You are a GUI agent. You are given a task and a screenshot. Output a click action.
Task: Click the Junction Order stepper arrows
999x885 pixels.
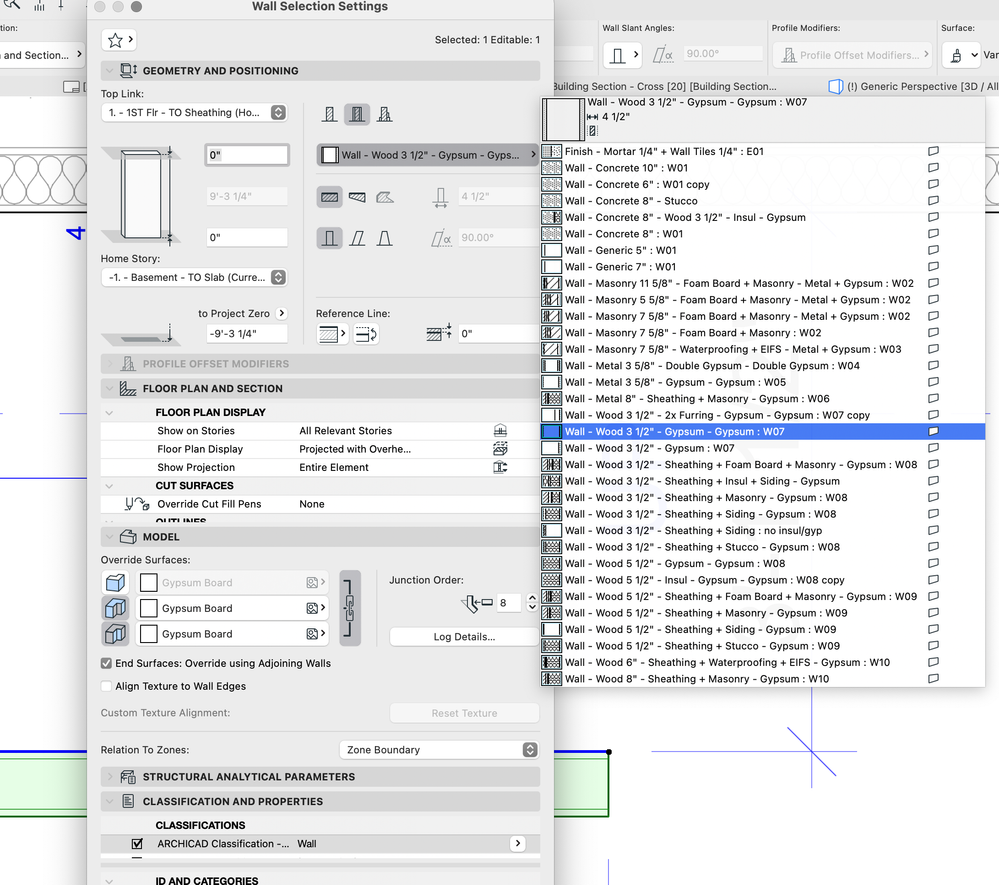[x=532, y=602]
